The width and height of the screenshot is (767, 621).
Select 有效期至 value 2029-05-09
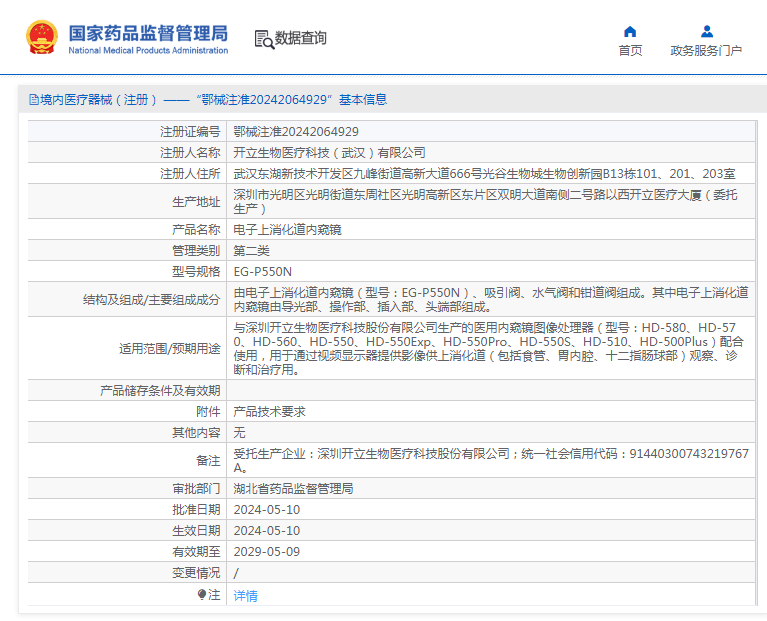pos(267,552)
